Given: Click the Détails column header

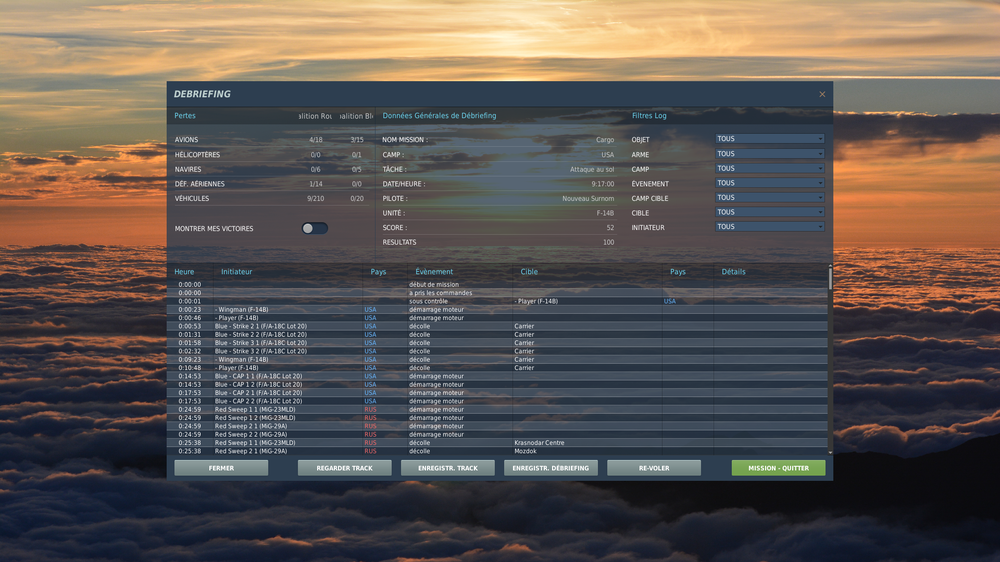Looking at the screenshot, I should (x=733, y=272).
